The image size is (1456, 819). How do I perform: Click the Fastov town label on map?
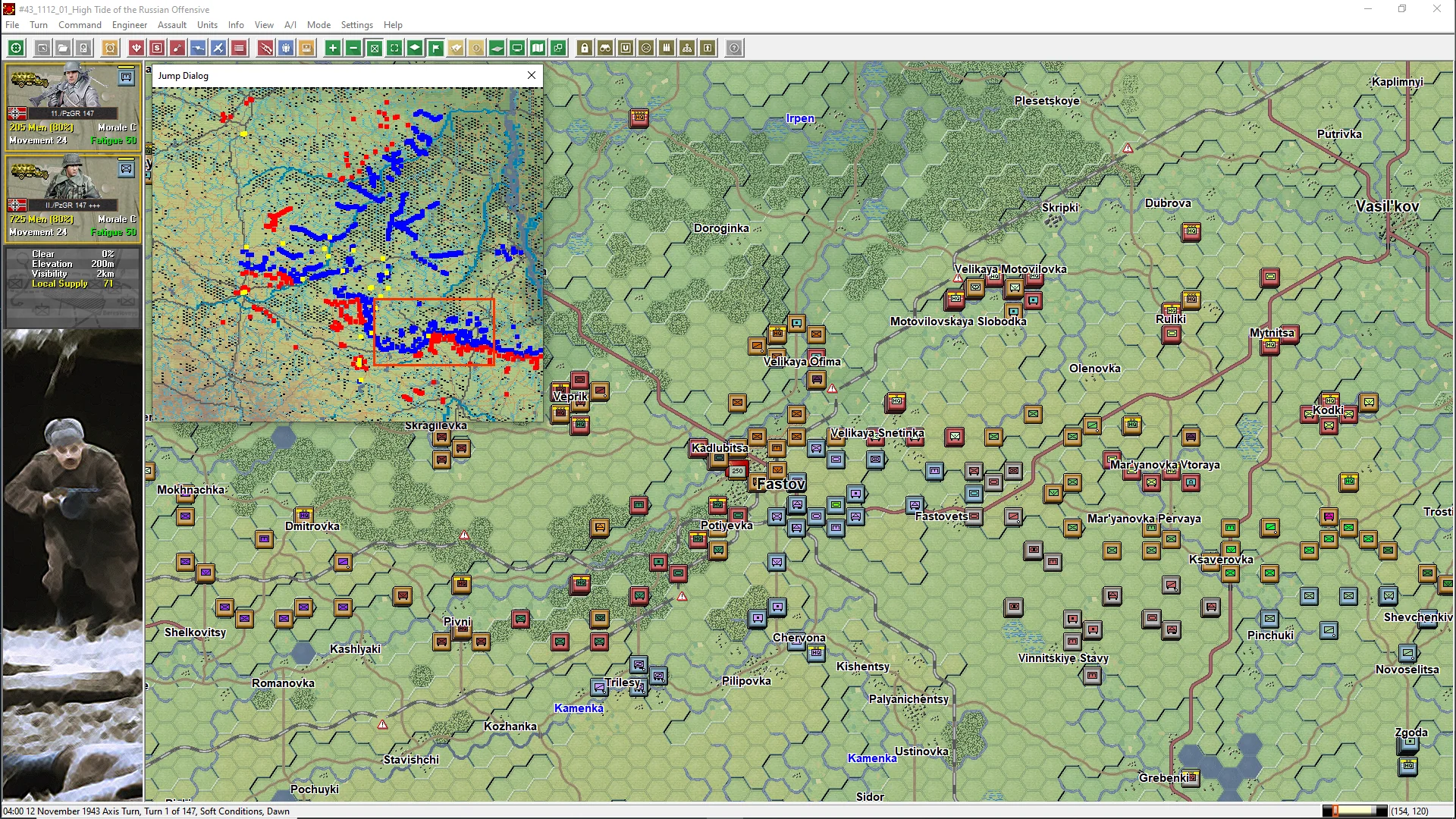point(781,484)
